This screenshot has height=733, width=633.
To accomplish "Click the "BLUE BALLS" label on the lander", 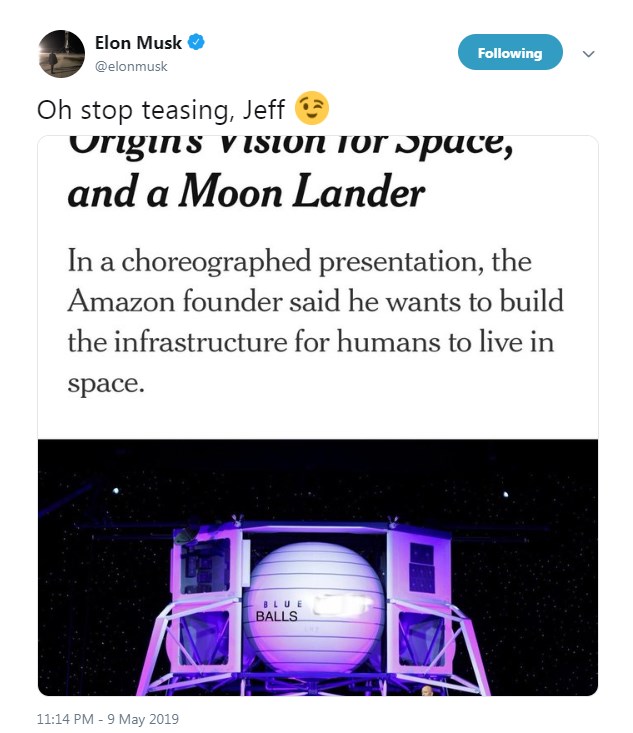I will [277, 611].
